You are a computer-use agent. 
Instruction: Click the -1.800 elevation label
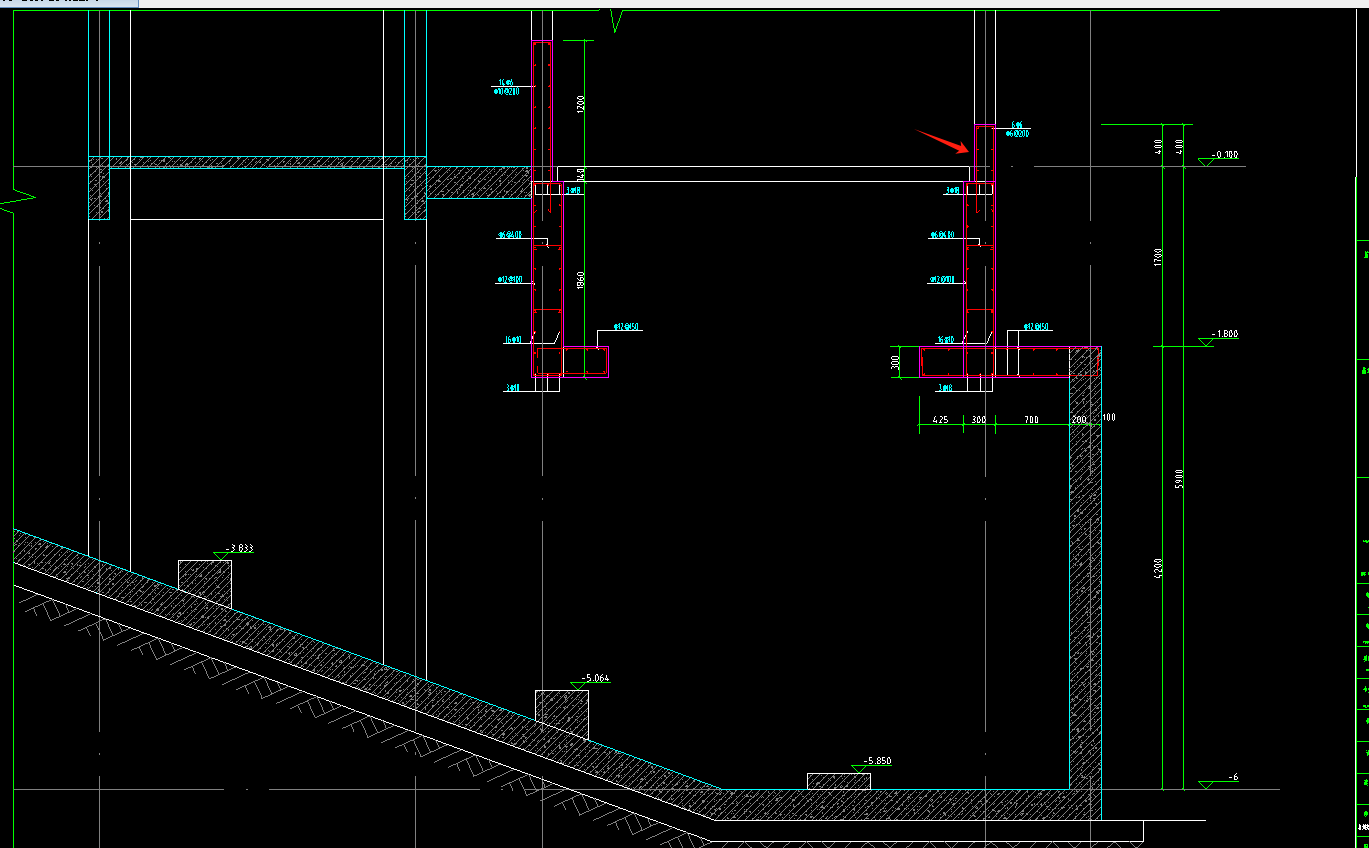coord(1224,334)
